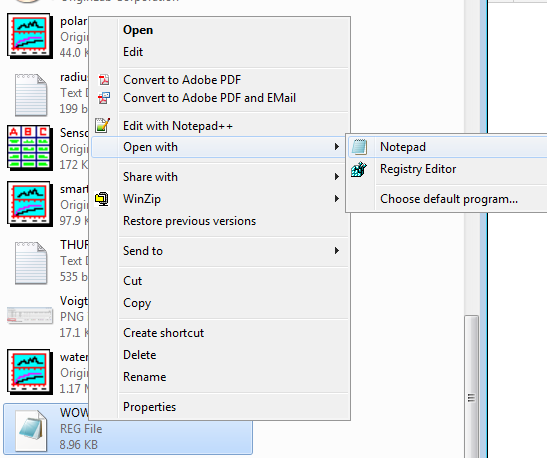This screenshot has height=458, width=547.
Task: Click the Adobe PDF icon beside Convert to Adobe PDF
Action: tap(104, 80)
